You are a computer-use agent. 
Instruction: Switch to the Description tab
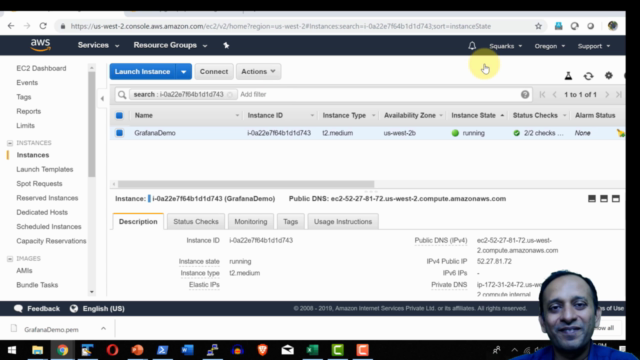138,222
